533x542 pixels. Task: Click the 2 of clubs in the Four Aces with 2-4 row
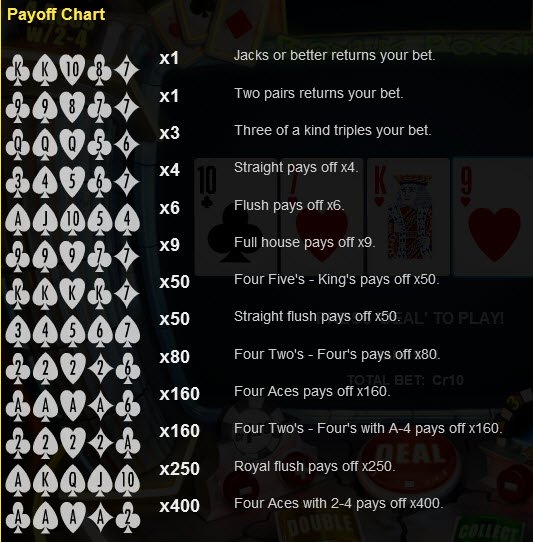[x=128, y=518]
